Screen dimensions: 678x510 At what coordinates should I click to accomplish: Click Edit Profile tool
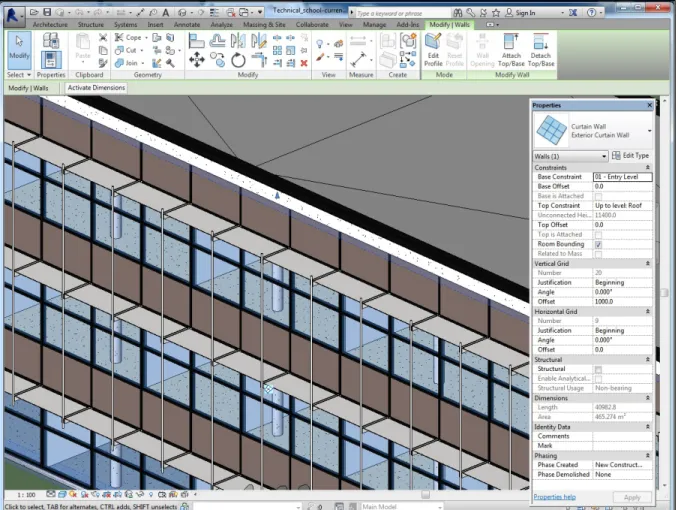click(x=433, y=51)
